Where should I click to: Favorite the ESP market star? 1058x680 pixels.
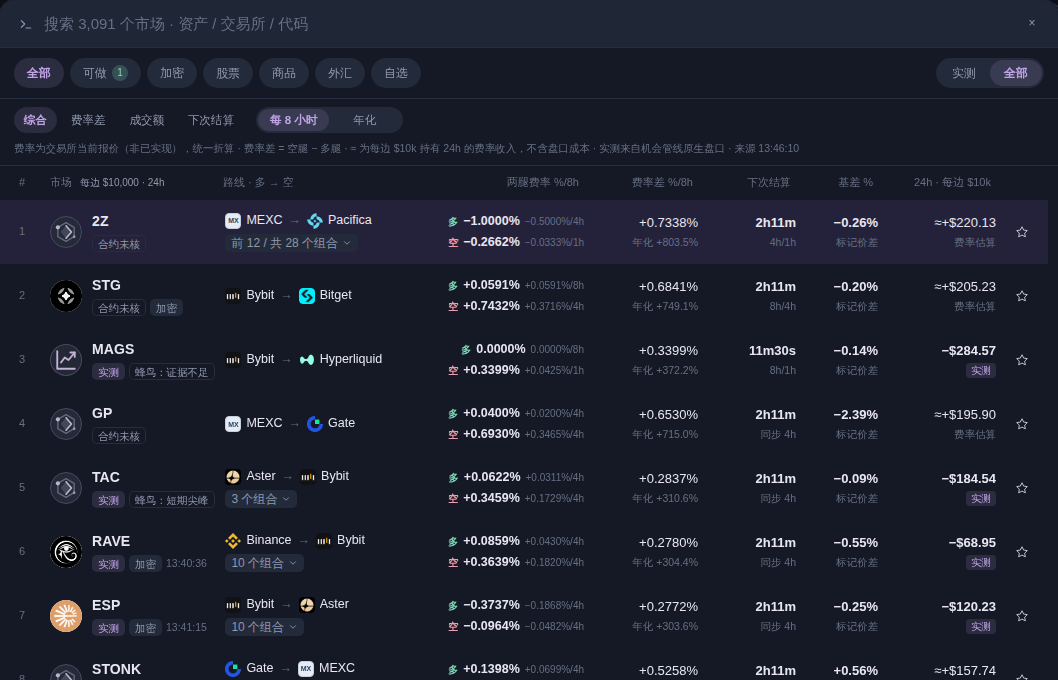[x=1022, y=616]
